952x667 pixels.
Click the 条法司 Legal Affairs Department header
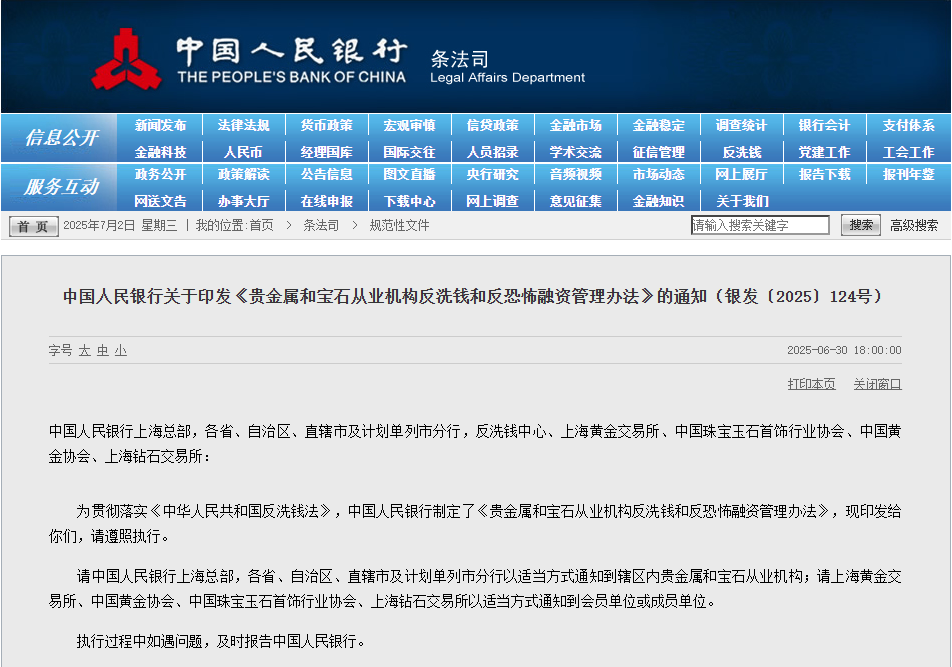[x=508, y=67]
